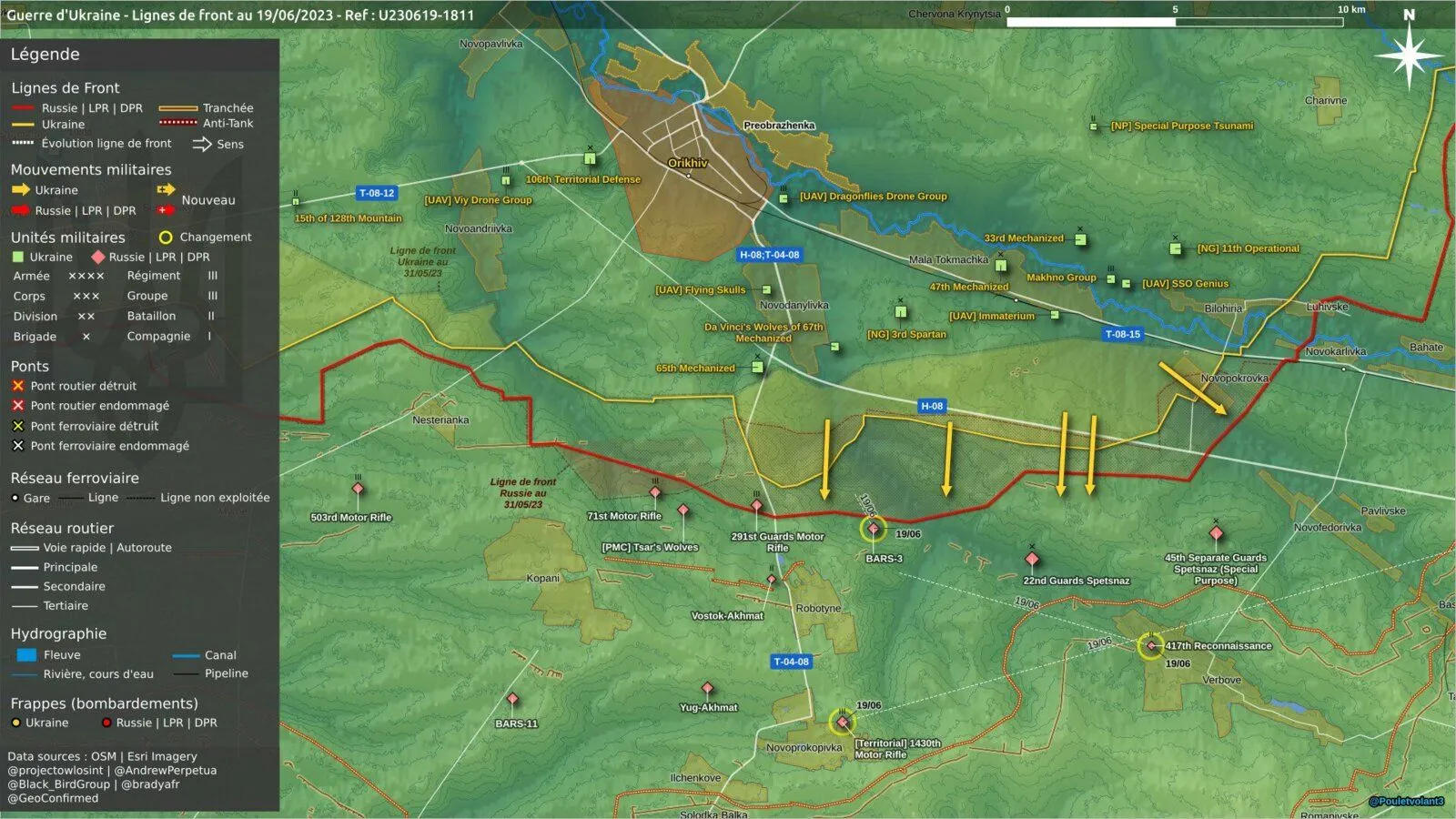Screen dimensions: 1456x819
Task: Click the 33rd Mechanized green square marker
Action: click(1080, 240)
